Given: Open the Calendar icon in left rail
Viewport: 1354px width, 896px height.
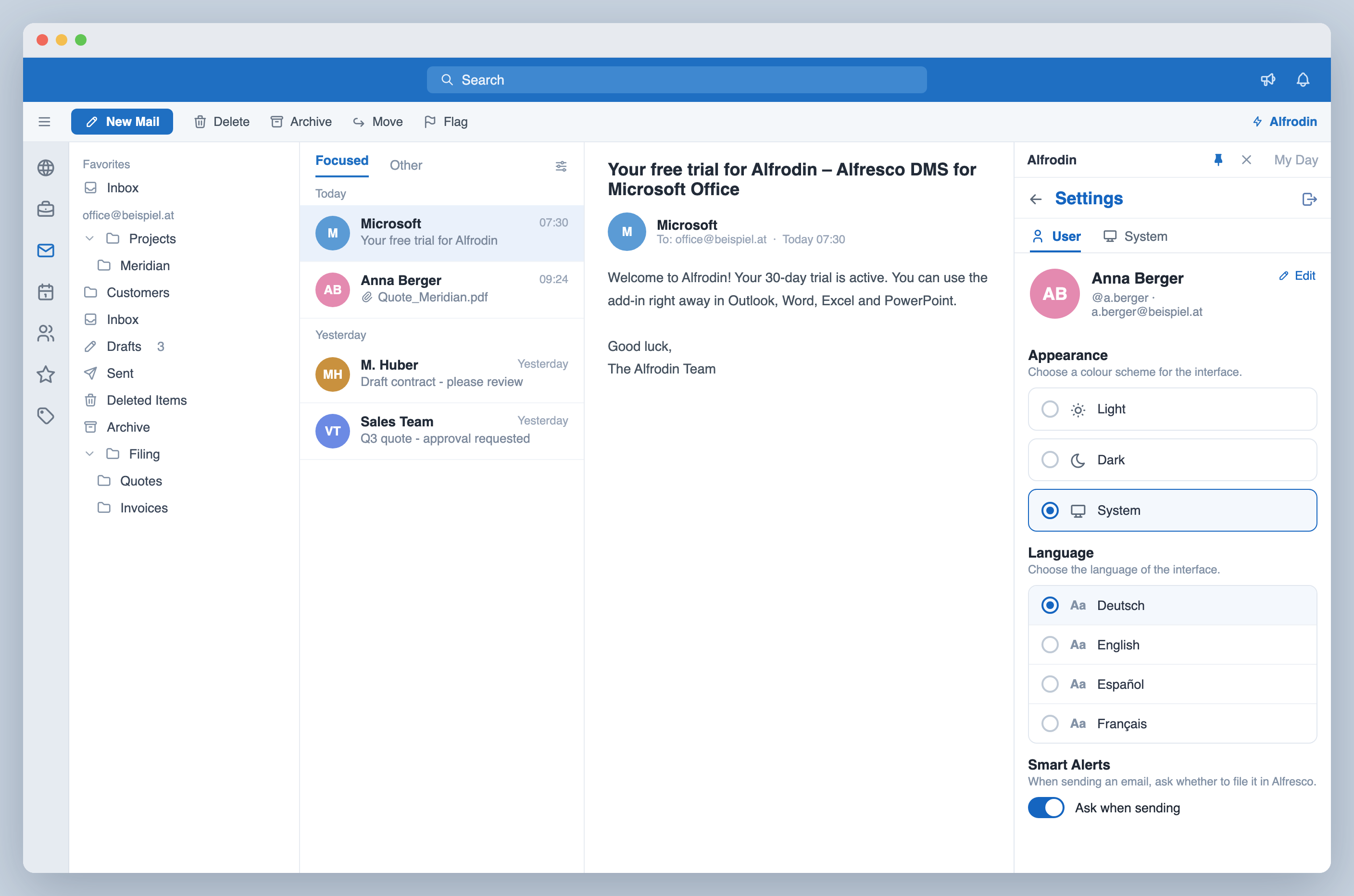Looking at the screenshot, I should 46,292.
